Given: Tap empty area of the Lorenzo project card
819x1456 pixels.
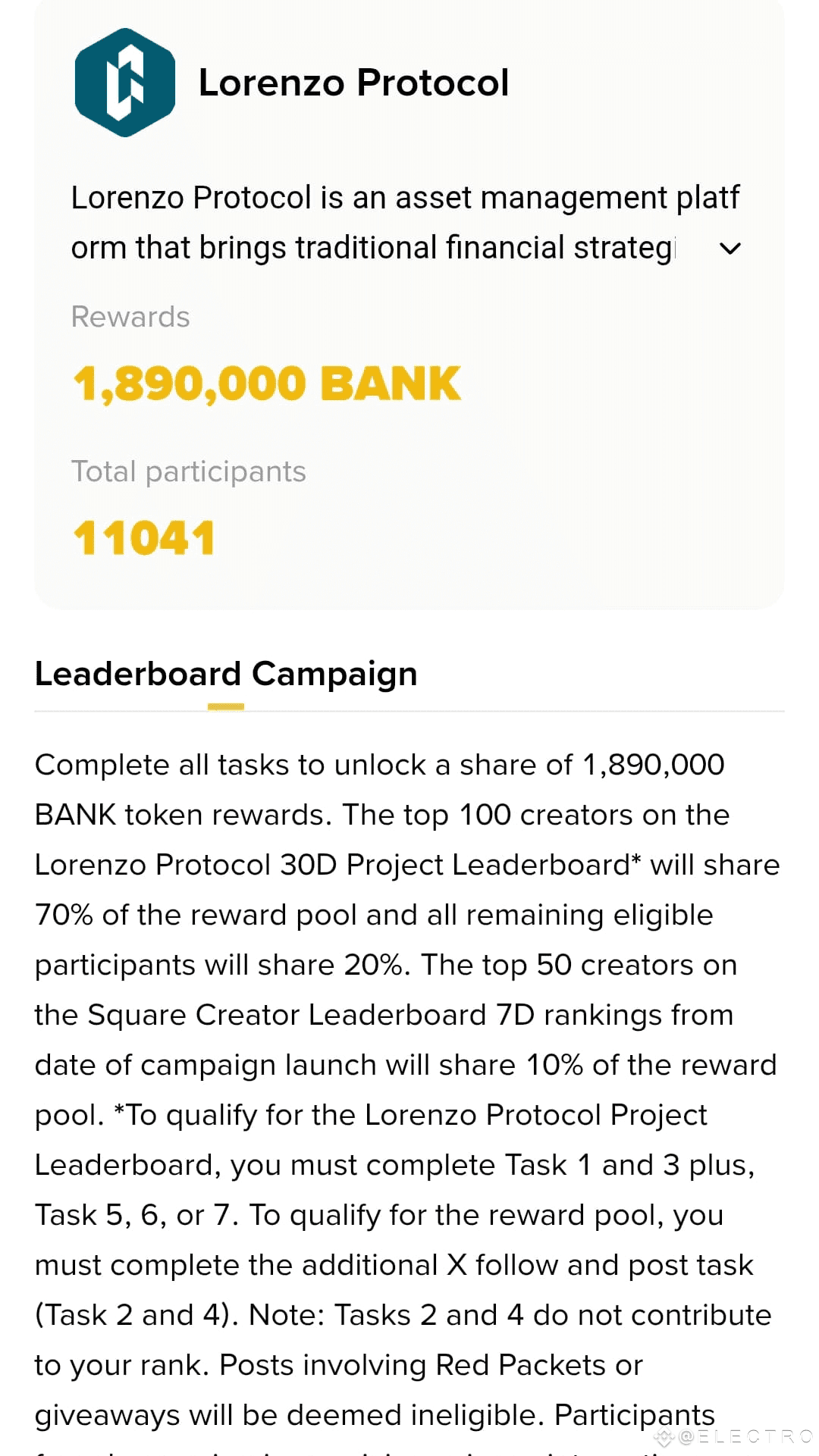Looking at the screenshot, I should [607, 470].
